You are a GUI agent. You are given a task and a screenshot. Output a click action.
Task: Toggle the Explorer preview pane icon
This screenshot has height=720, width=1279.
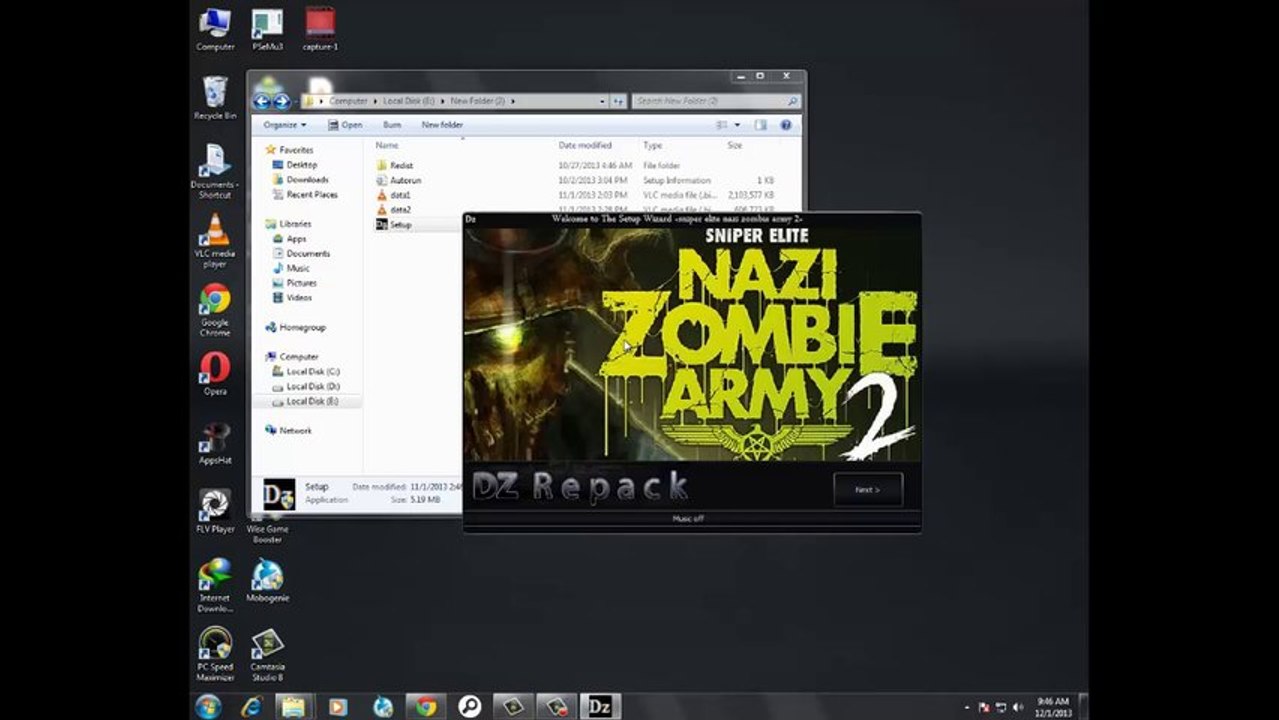[x=760, y=125]
